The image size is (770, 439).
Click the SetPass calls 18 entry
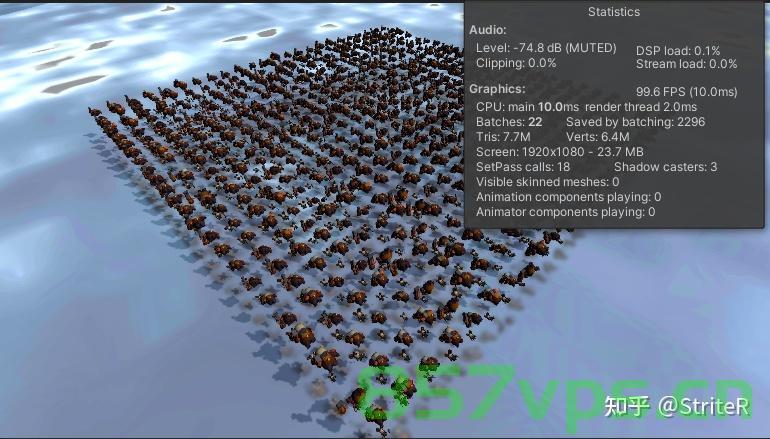click(523, 167)
